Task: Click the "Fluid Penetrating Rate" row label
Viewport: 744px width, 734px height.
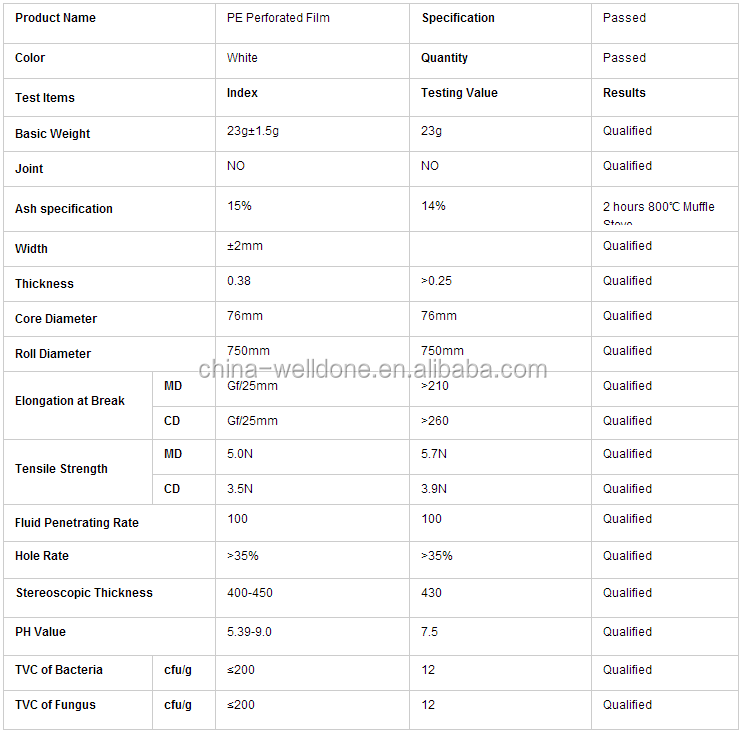Action: point(77,523)
